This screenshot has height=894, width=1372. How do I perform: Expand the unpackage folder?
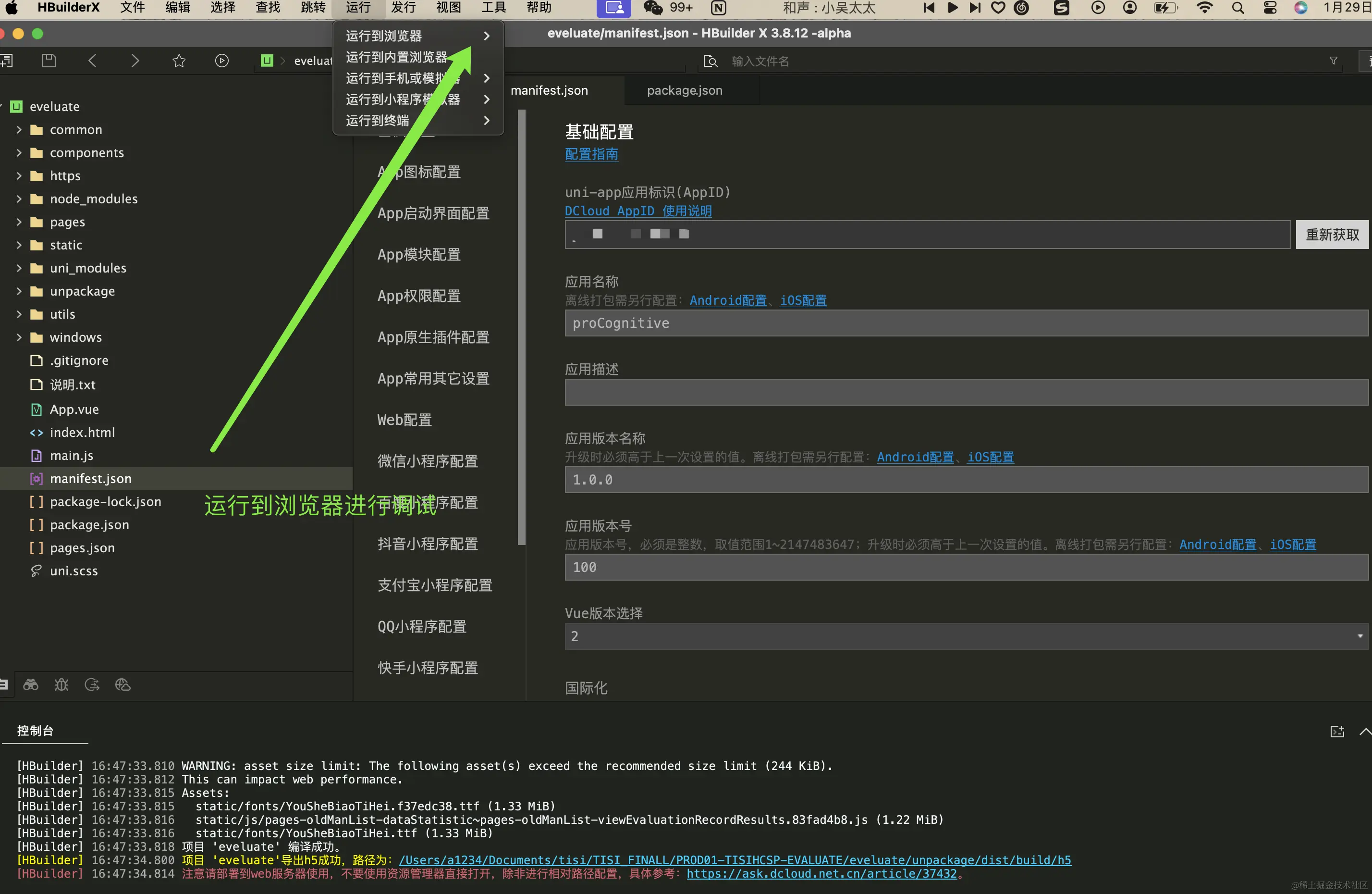click(19, 291)
